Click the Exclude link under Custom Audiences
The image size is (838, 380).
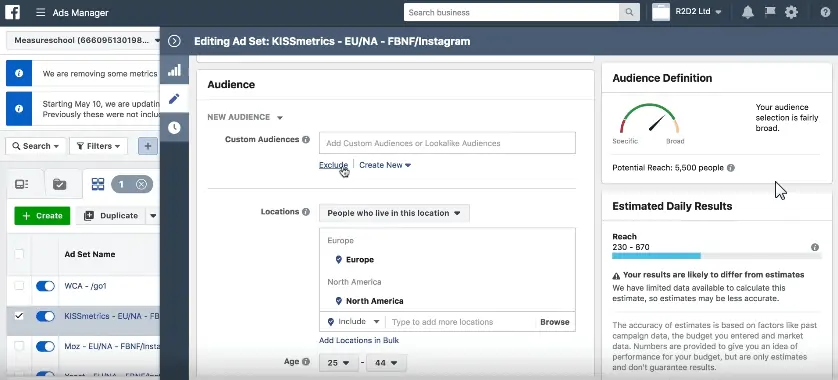pyautogui.click(x=333, y=165)
